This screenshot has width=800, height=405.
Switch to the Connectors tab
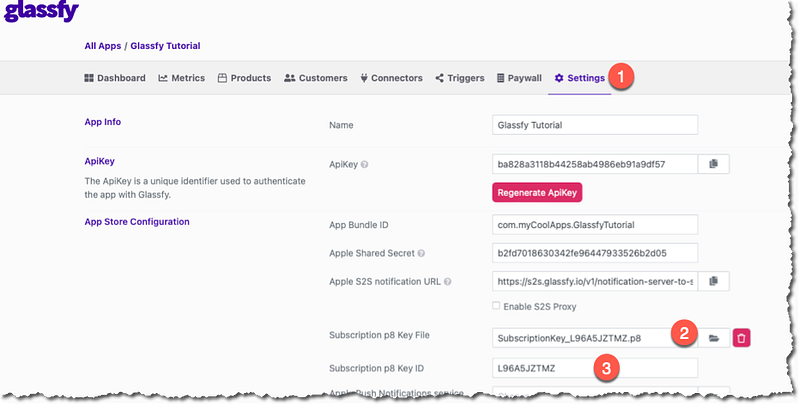tap(391, 78)
